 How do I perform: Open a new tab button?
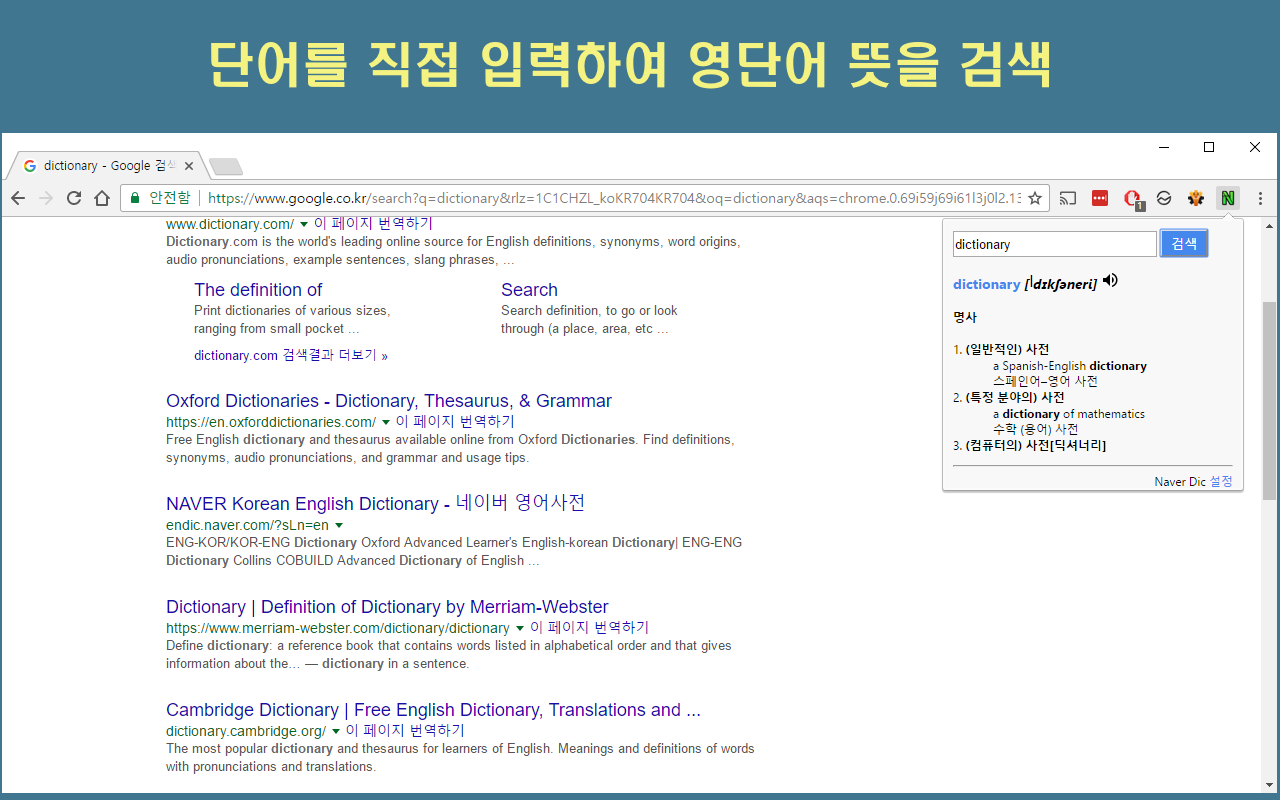(226, 166)
